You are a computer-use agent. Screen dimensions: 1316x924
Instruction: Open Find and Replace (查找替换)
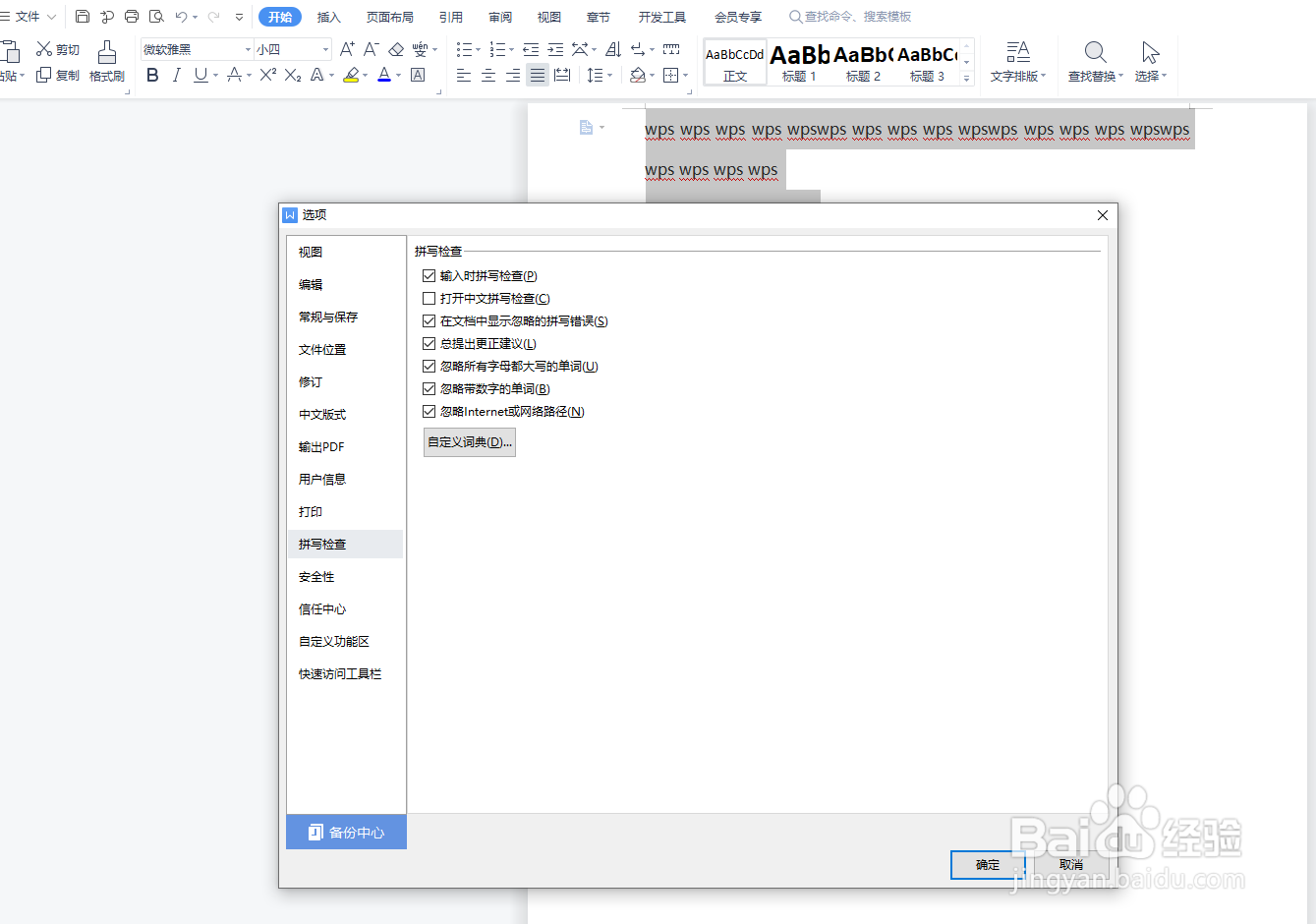coord(1095,61)
